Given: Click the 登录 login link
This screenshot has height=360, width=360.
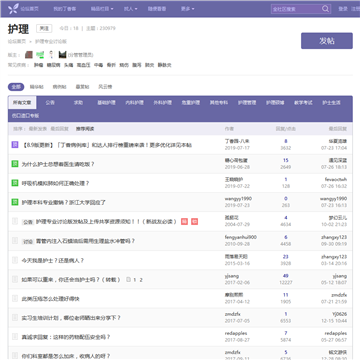Looking at the screenshot, I should [343, 9].
